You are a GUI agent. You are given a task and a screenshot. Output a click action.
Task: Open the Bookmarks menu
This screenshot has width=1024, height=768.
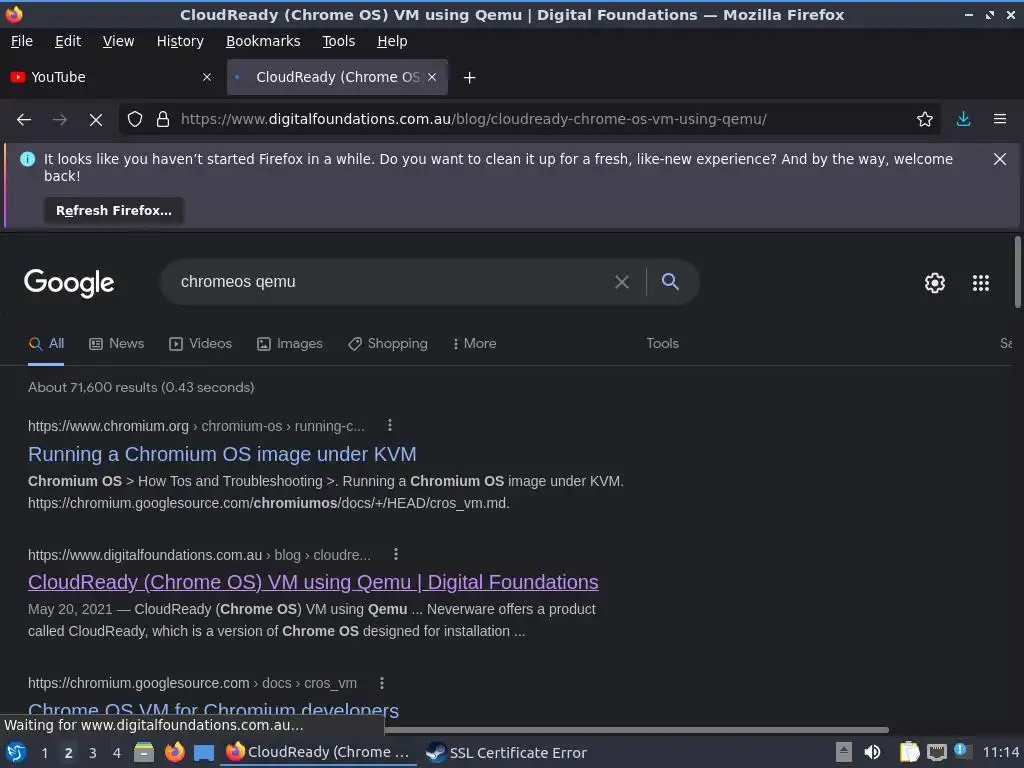click(263, 41)
